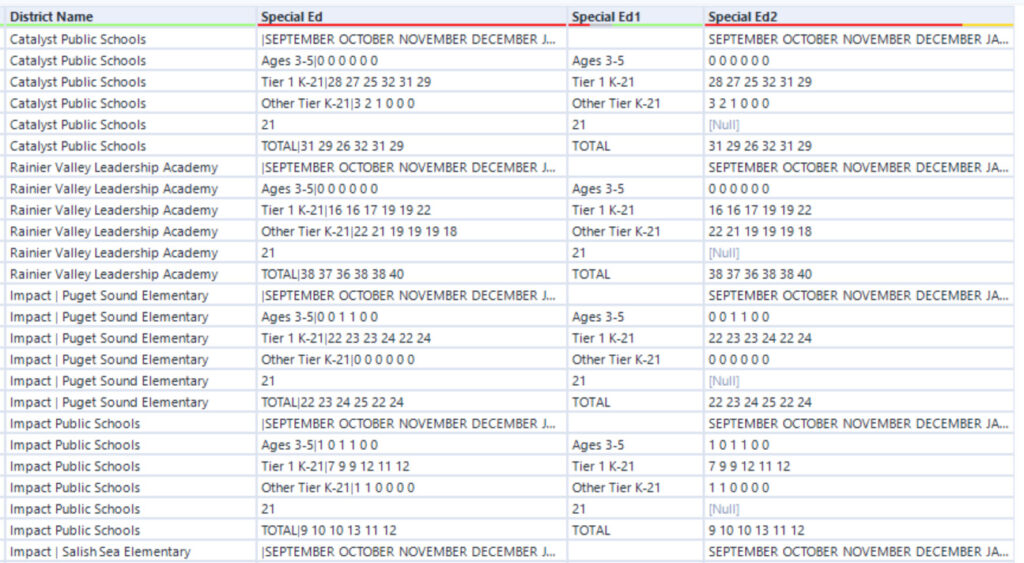The width and height of the screenshot is (1024, 563).
Task: Select district cell 'Impact | Salish Sea Elementary'
Action: pos(130,552)
